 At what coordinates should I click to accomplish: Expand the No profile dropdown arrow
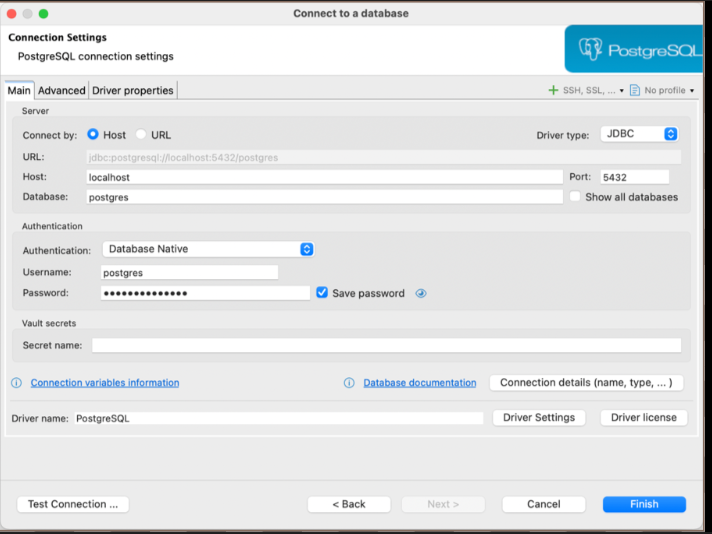click(692, 91)
